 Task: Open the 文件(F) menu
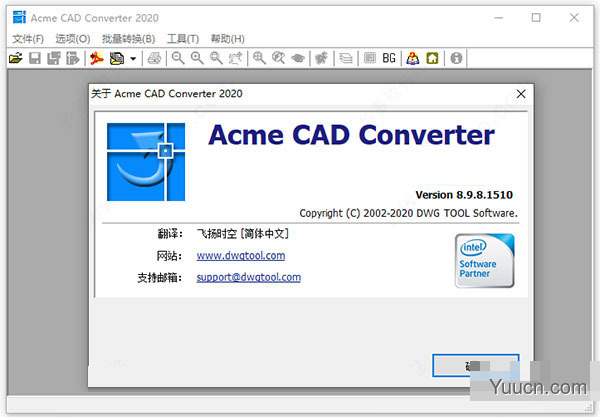point(28,39)
